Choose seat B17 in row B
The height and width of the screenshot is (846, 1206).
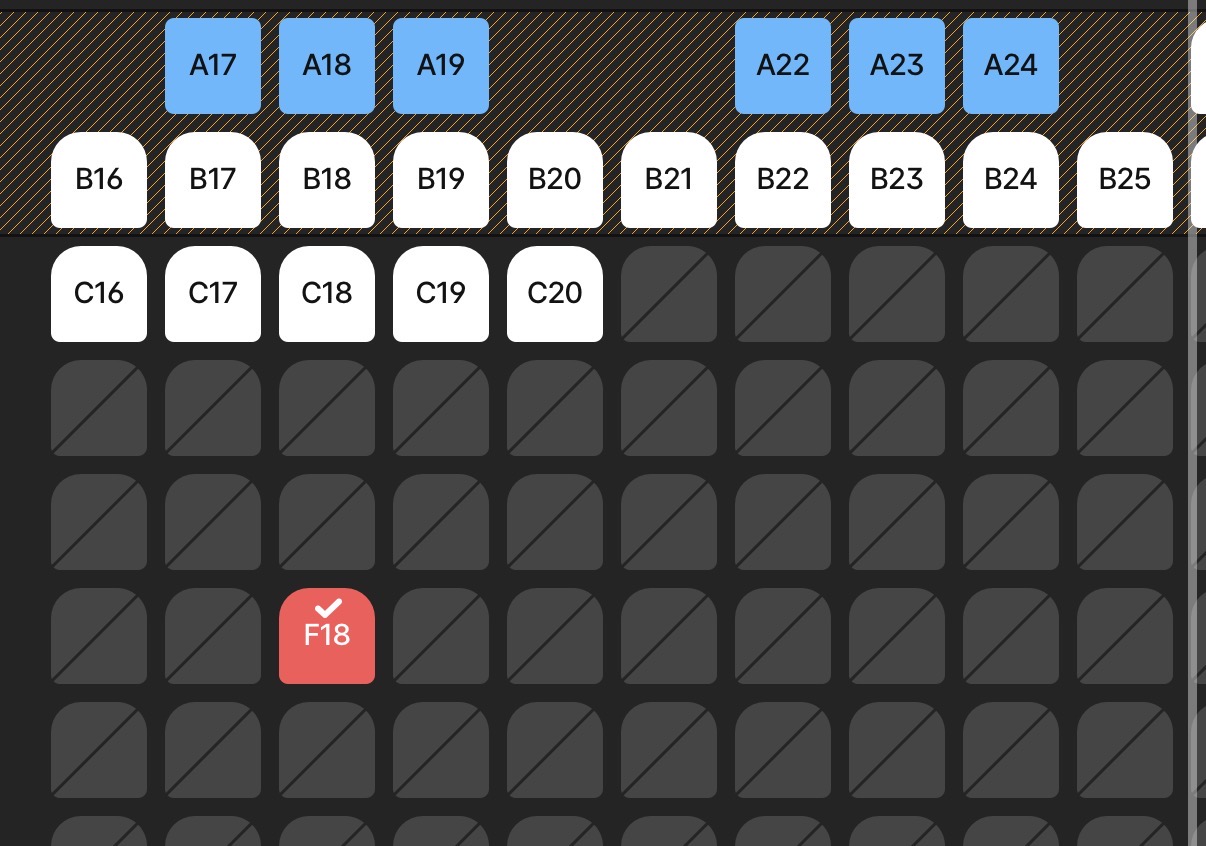tap(213, 180)
